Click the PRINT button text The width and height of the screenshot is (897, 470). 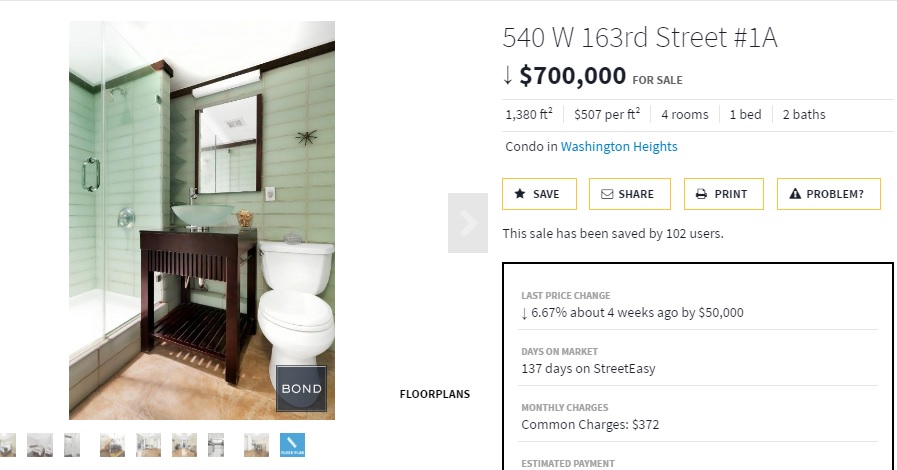coord(731,194)
